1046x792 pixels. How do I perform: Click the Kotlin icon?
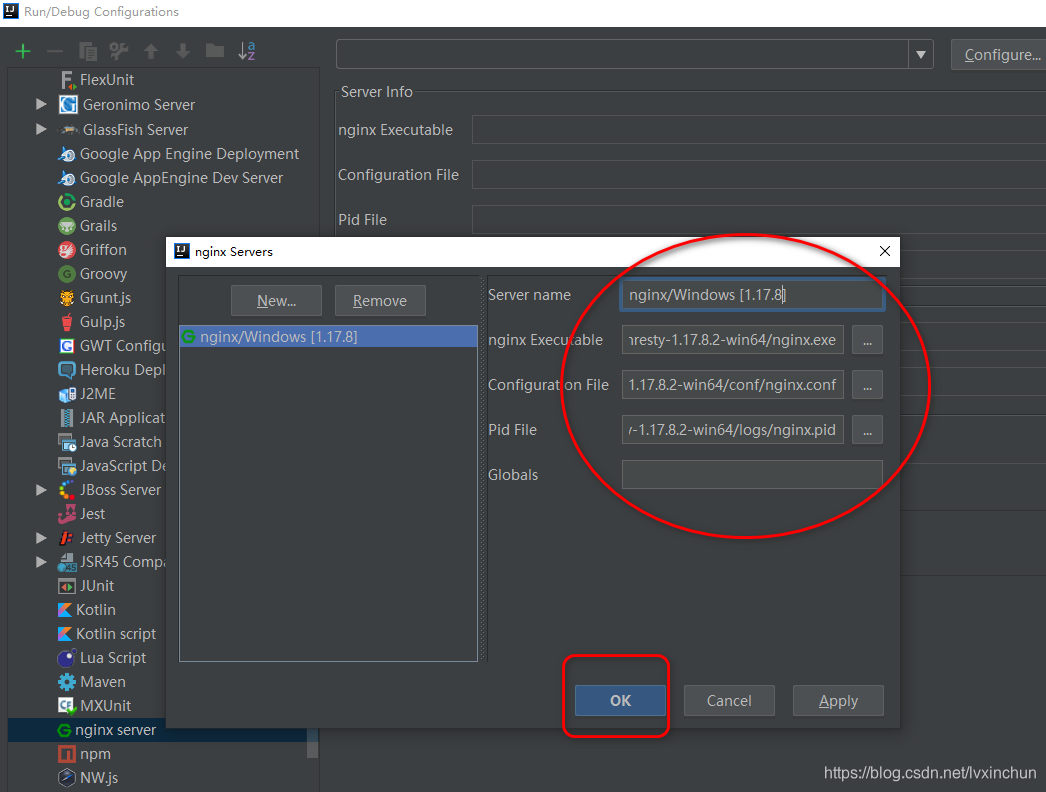[x=65, y=610]
